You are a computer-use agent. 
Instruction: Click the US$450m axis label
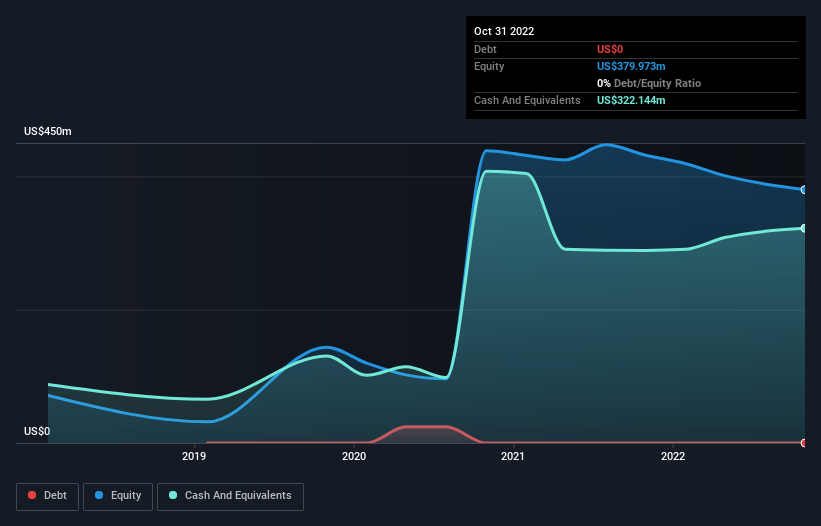[48, 131]
